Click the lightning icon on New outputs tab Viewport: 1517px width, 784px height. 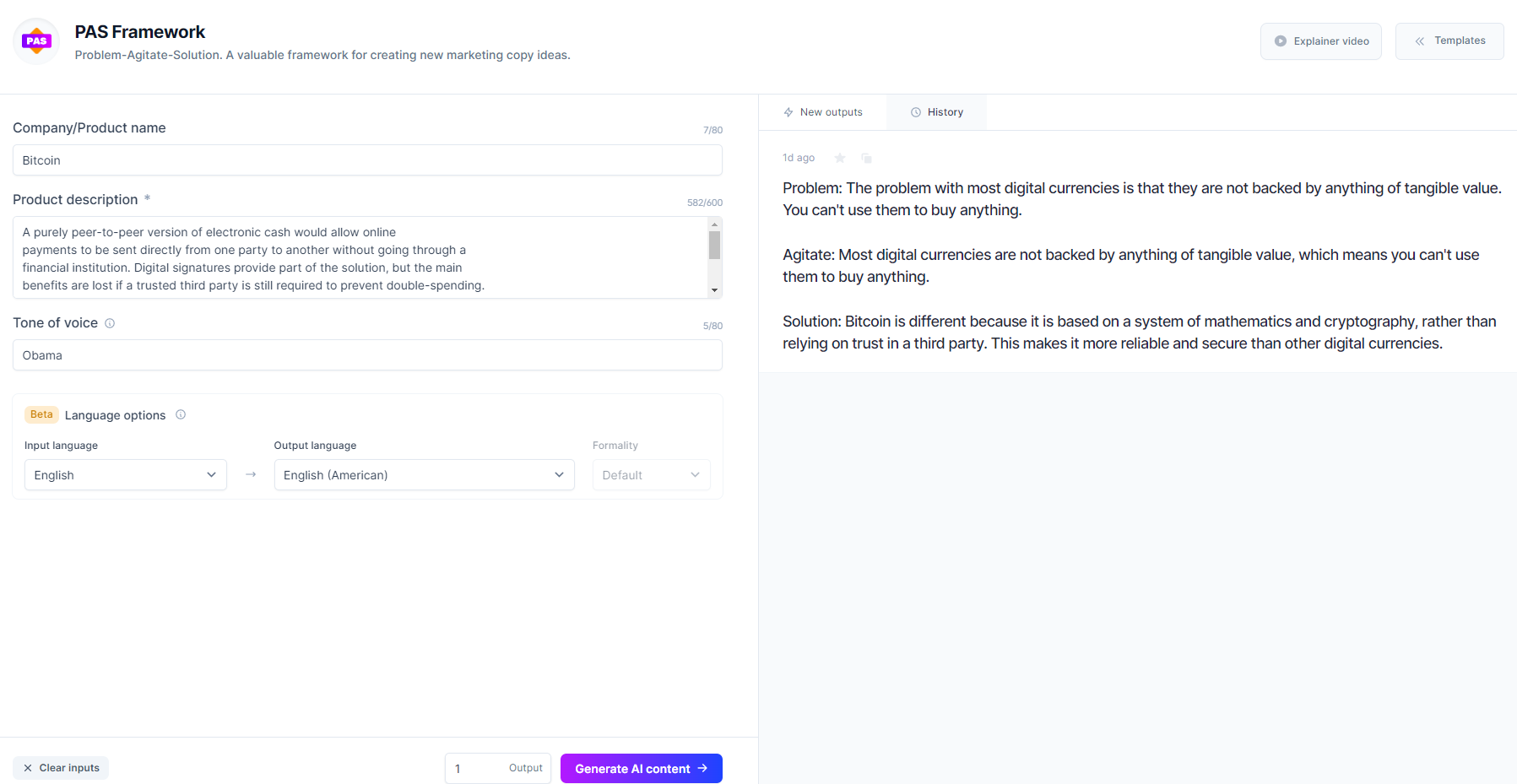point(787,111)
